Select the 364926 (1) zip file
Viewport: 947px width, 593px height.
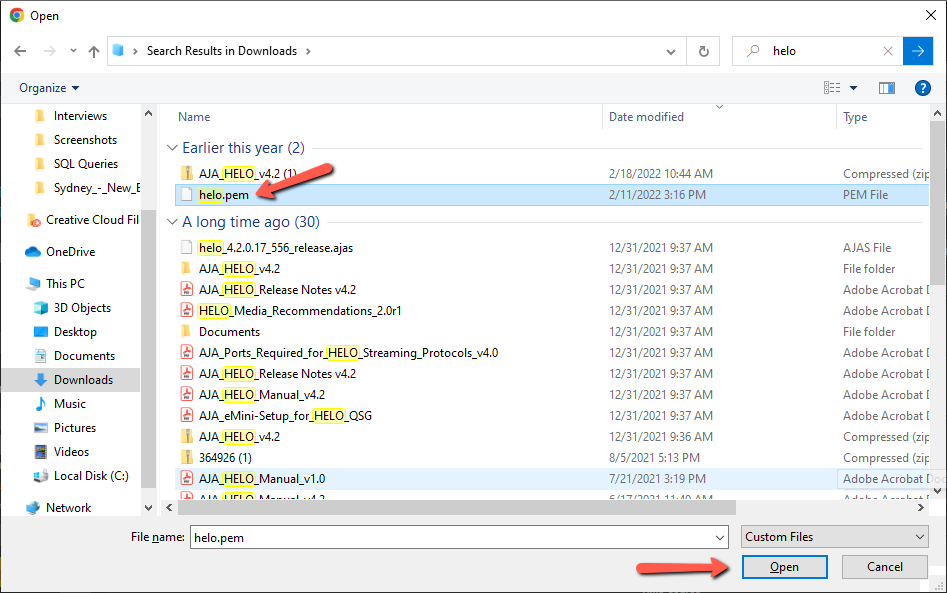225,458
